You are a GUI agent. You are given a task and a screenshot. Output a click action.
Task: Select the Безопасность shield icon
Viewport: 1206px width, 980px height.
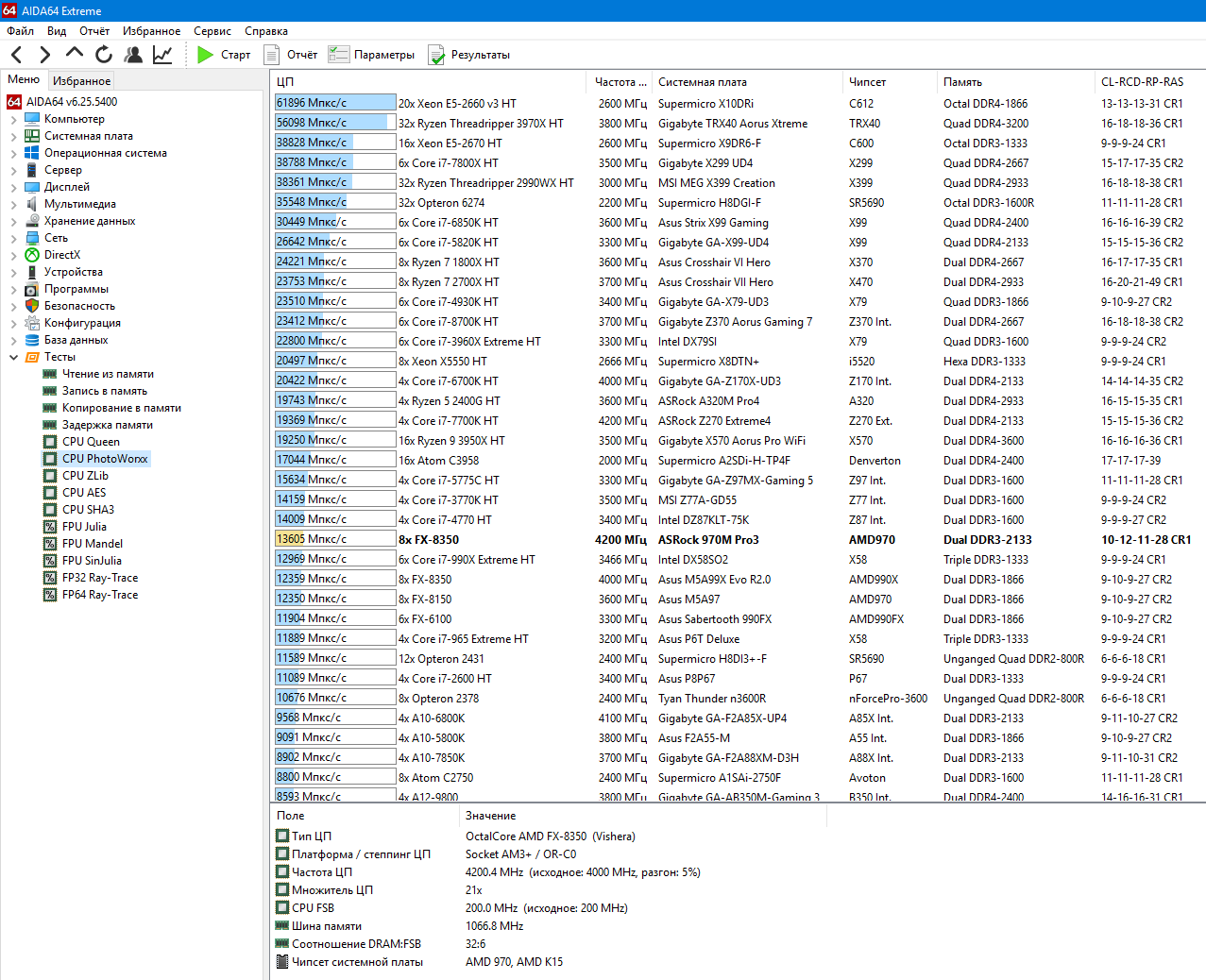pos(32,306)
